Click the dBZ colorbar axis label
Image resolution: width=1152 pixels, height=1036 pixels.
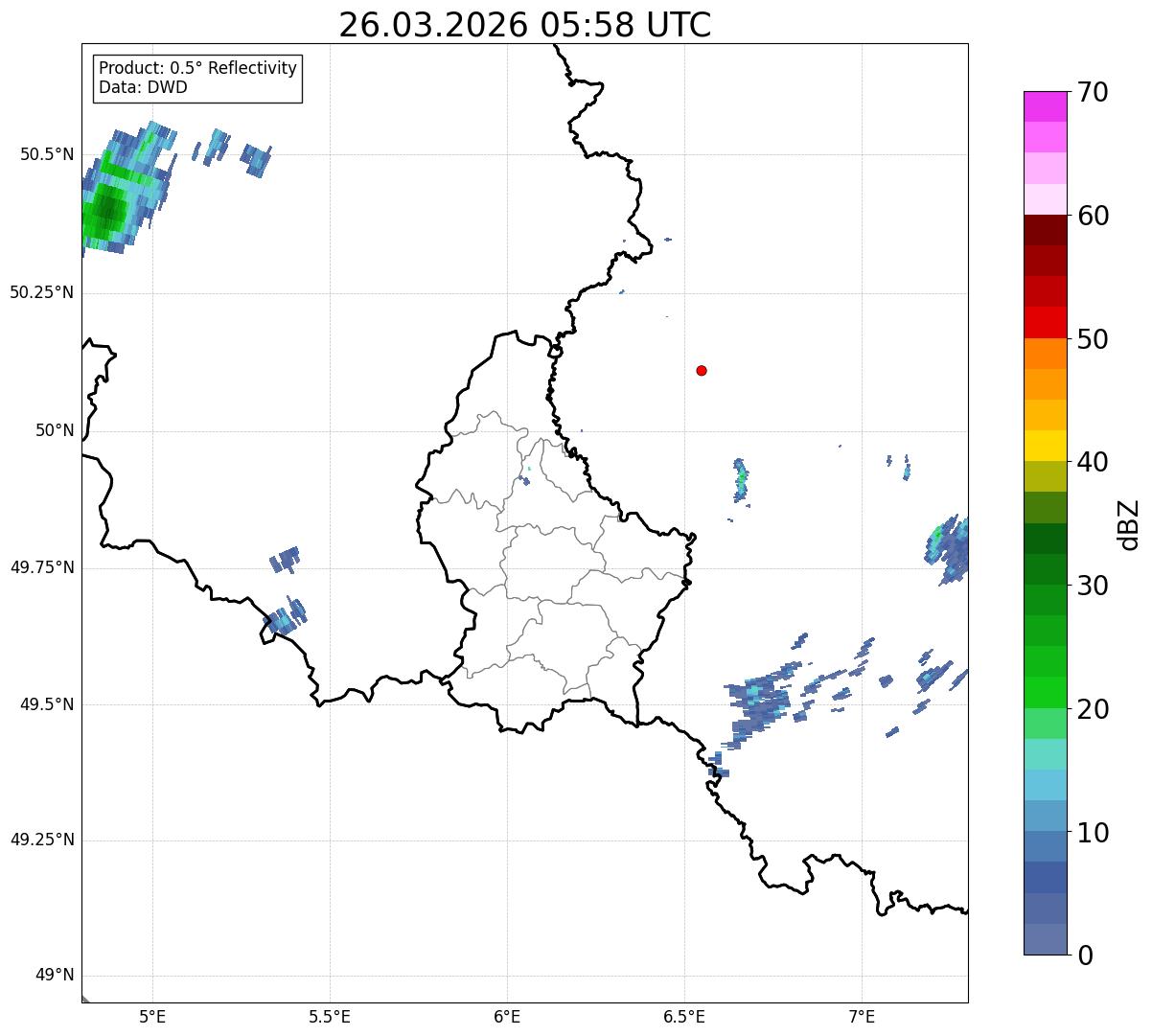click(x=1130, y=523)
